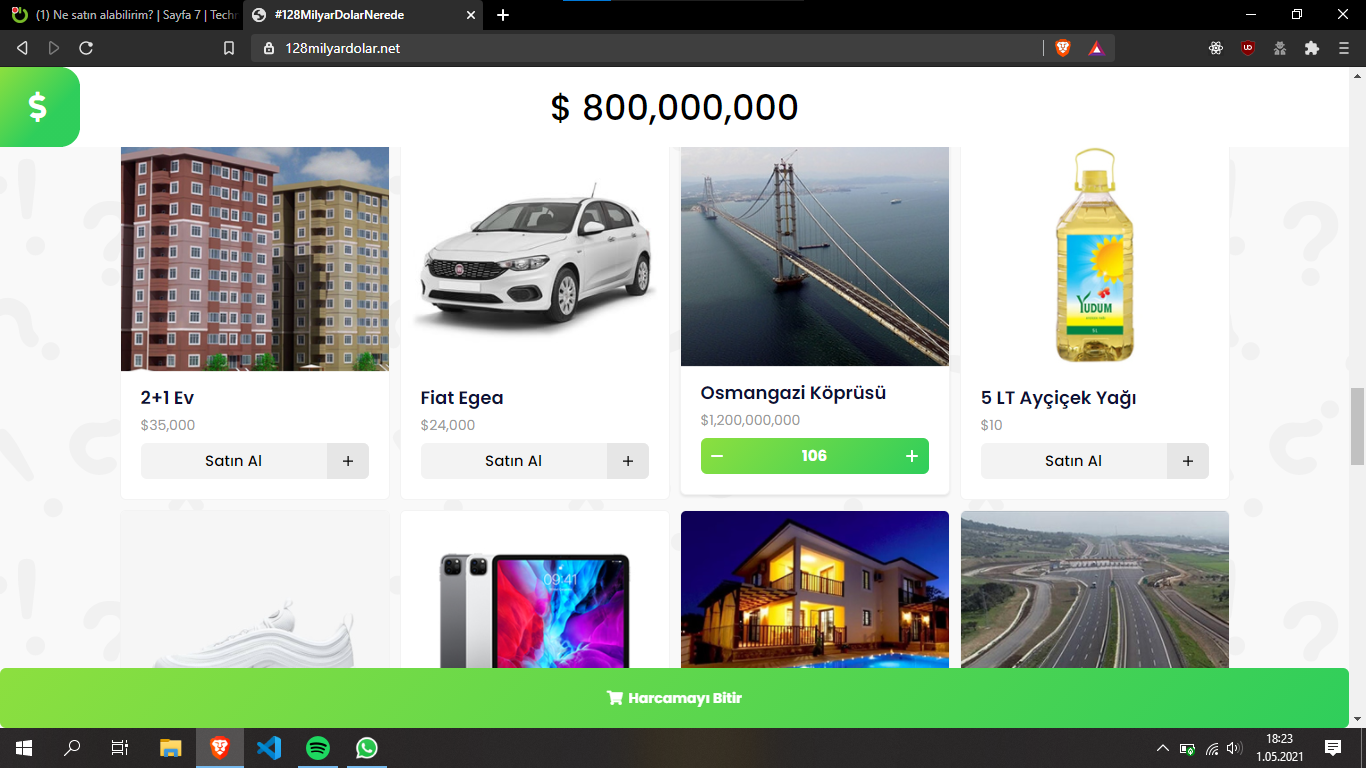This screenshot has width=1366, height=768.
Task: Click the '2+1 Ev' product title
Action: pos(168,398)
